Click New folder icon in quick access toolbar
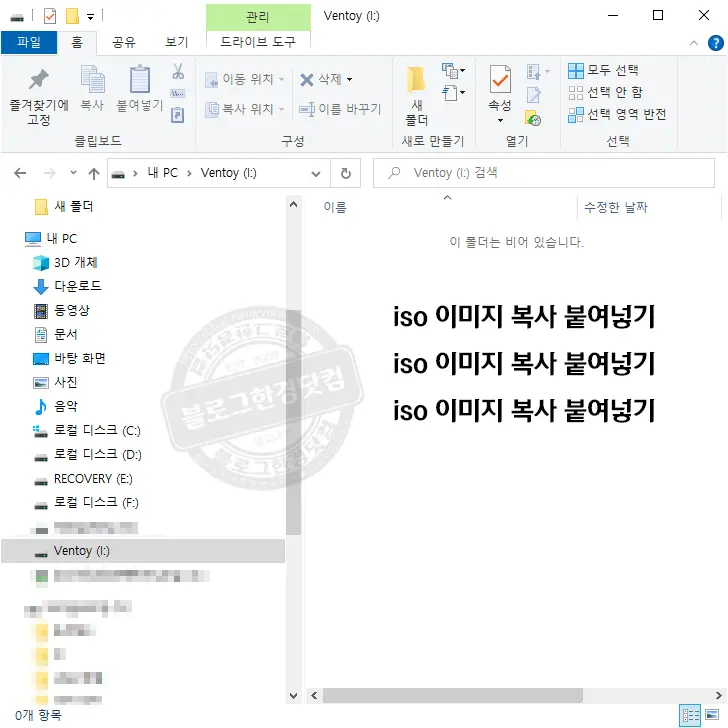728x728 pixels. click(72, 16)
